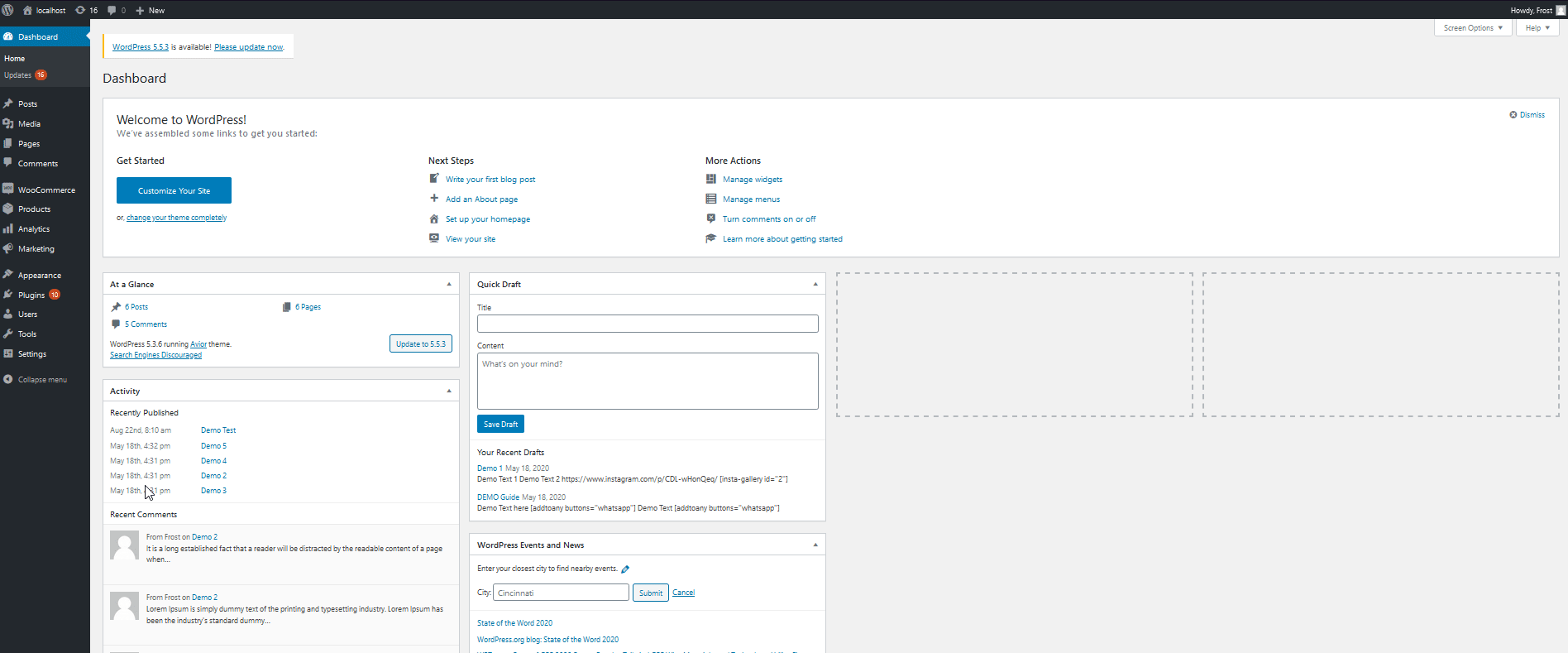This screenshot has width=1568, height=653.
Task: Click Write your first blog post link
Action: click(490, 180)
